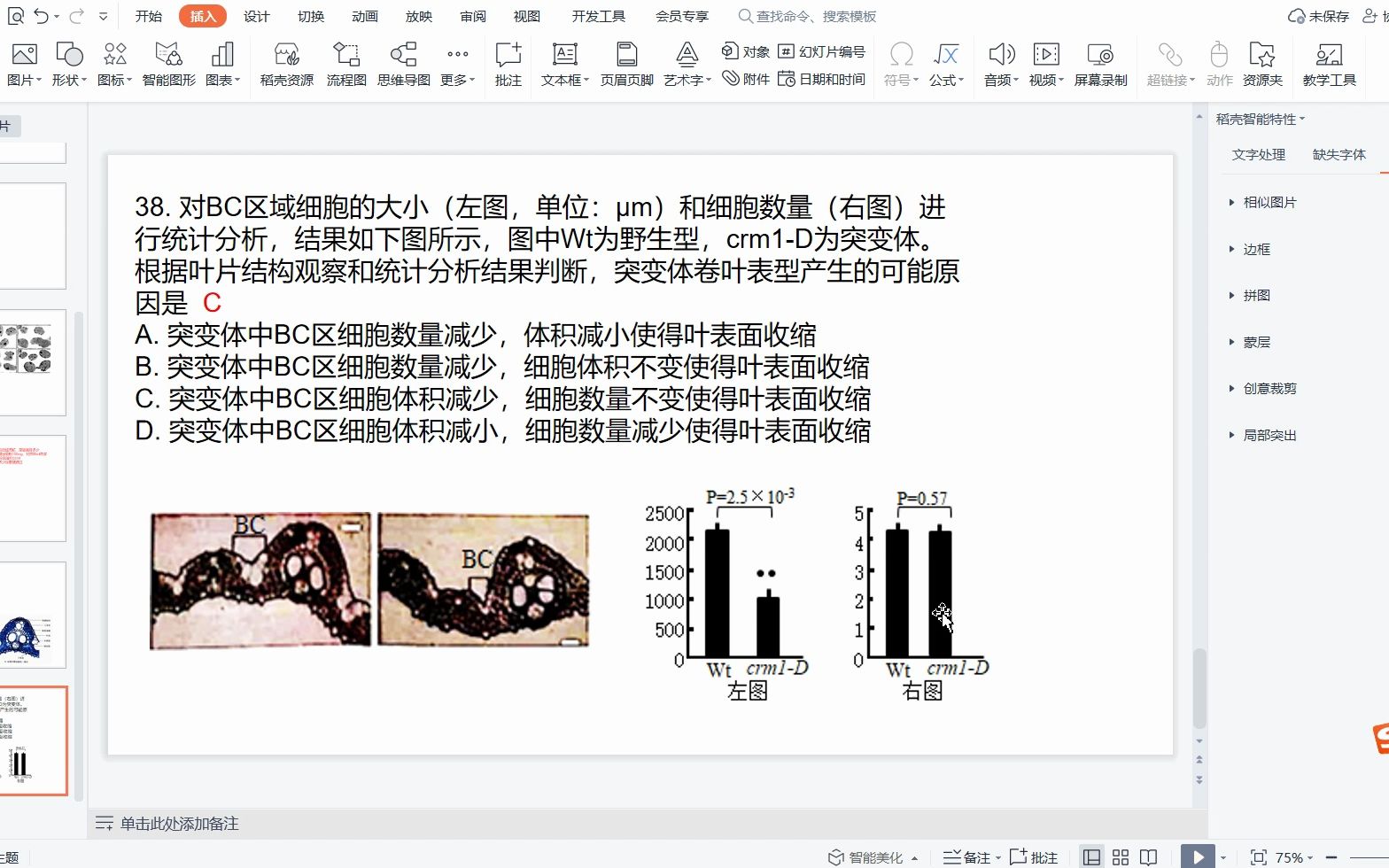Screen dimensions: 1389x868
Task: Open the 资源夹 resource folder
Action: (1262, 65)
